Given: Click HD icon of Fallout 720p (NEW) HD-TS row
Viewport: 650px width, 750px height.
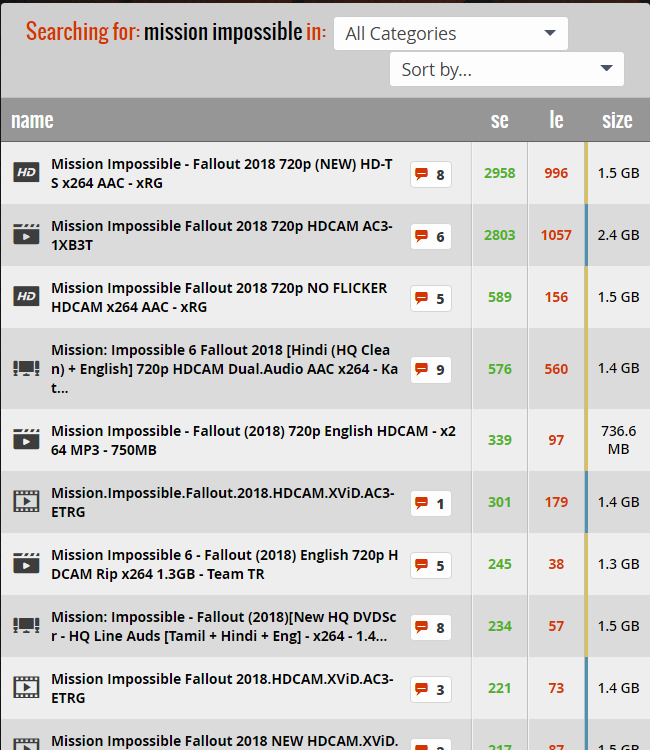Looking at the screenshot, I should coord(26,173).
